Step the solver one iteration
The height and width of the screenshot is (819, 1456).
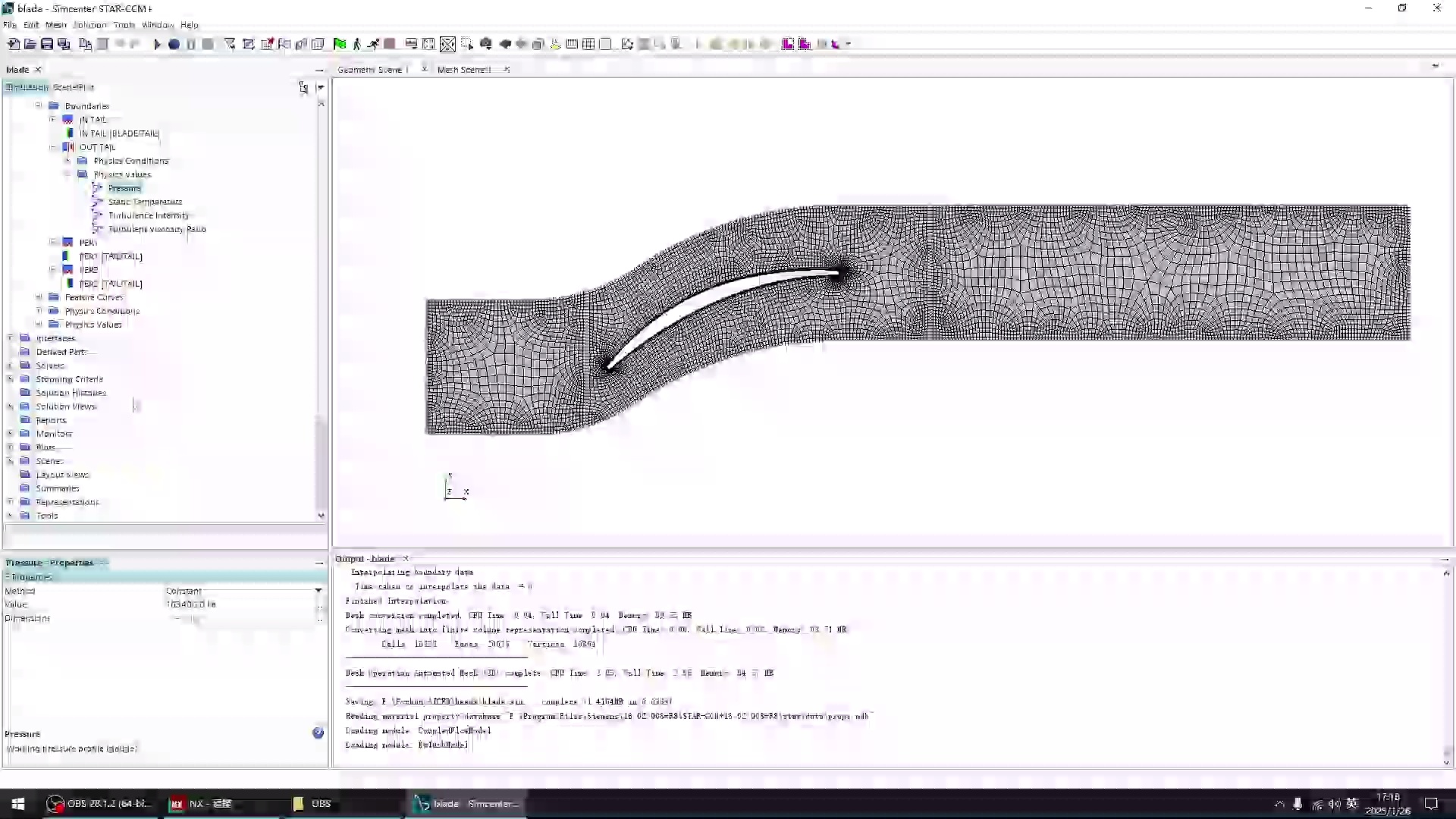[356, 43]
